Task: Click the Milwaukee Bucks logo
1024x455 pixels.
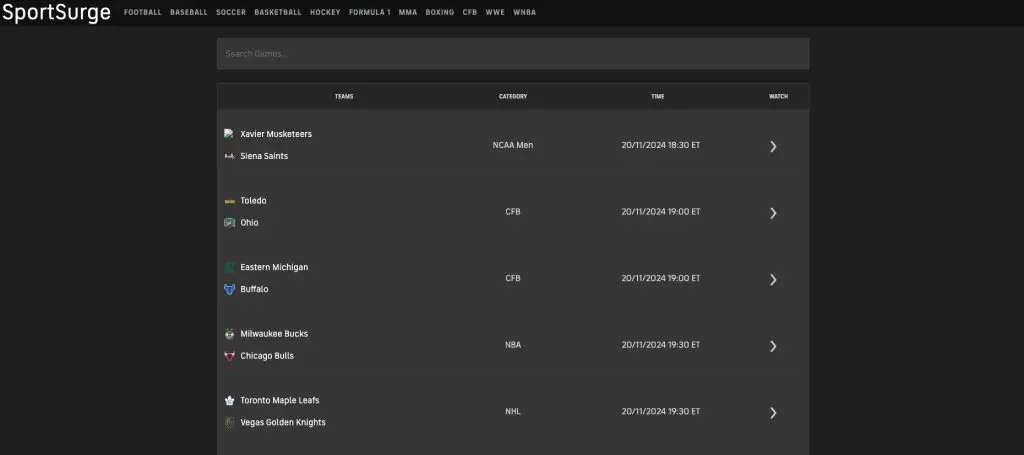Action: (229, 334)
